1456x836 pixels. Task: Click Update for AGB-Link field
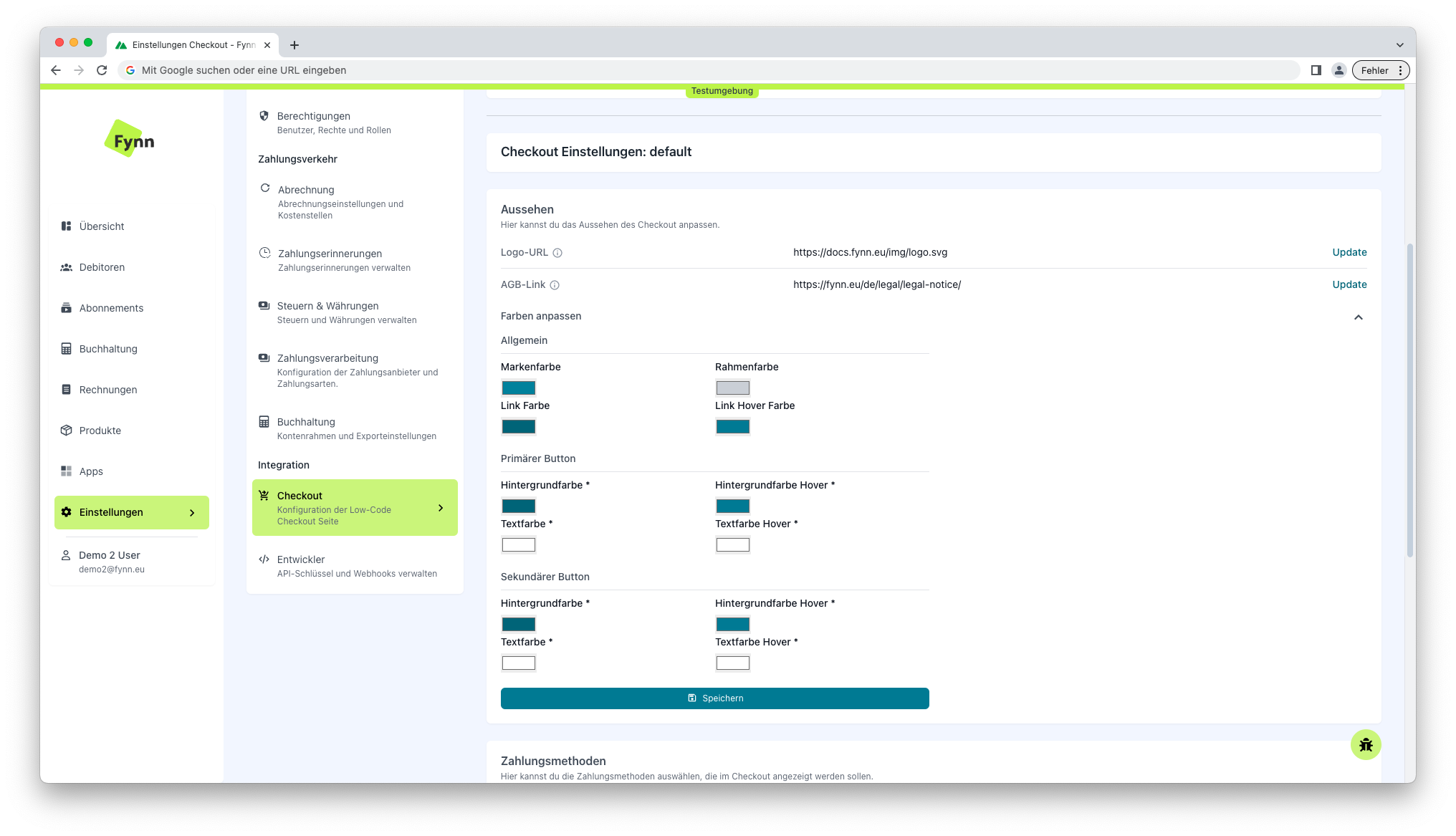tap(1349, 284)
